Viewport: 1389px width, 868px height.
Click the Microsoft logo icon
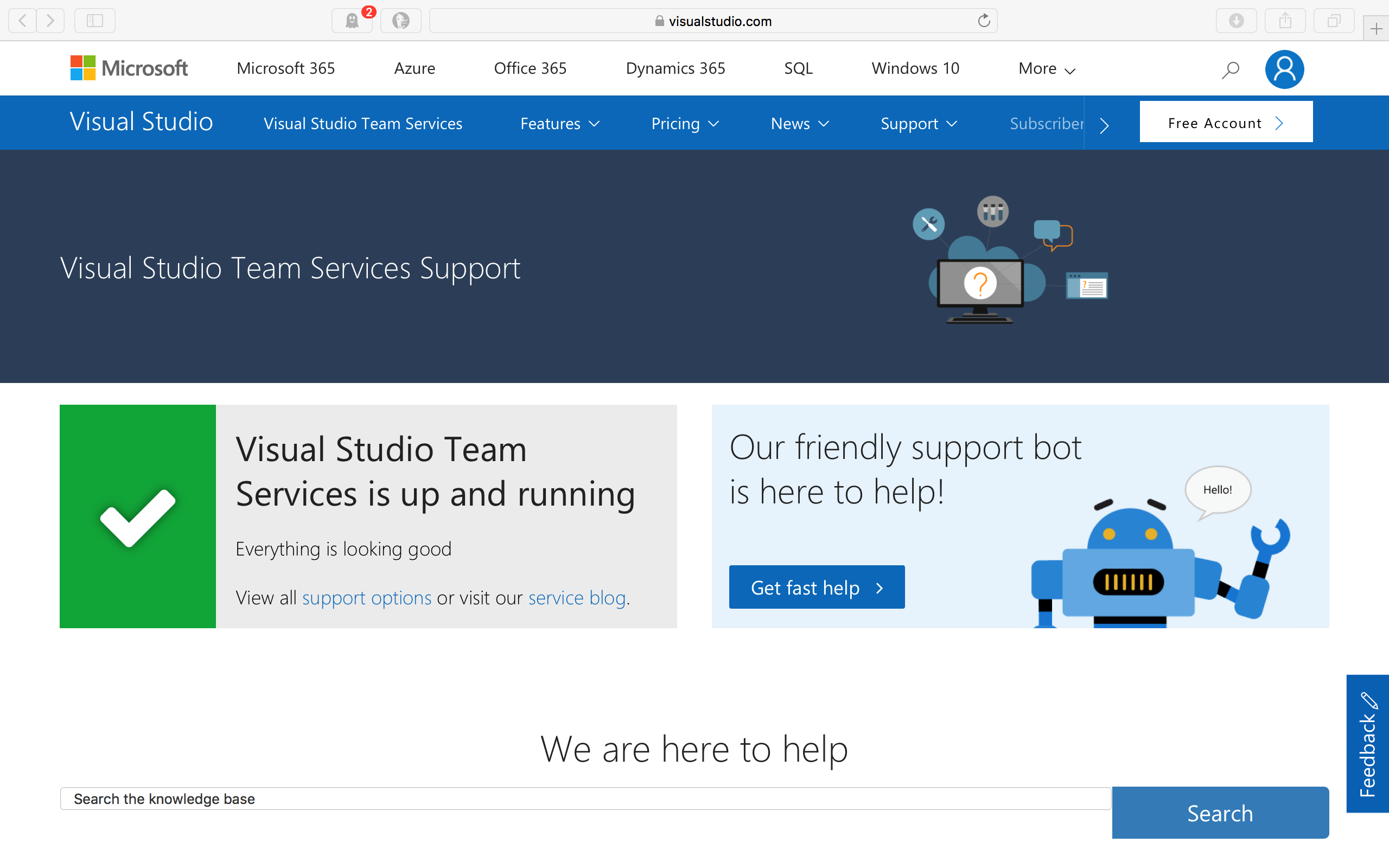[x=83, y=68]
